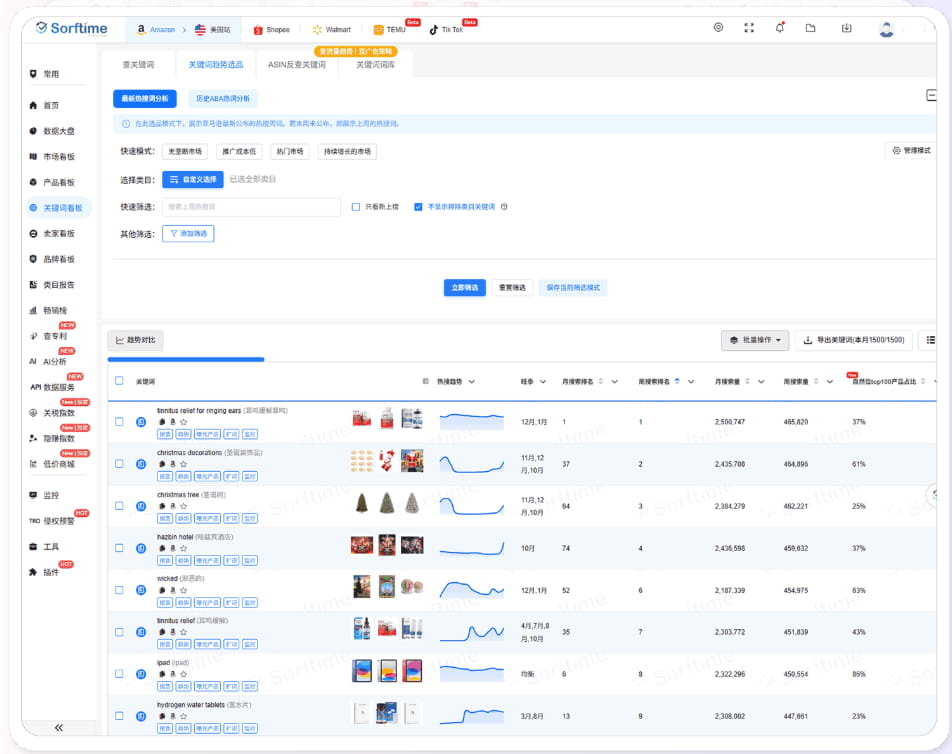Check the christmas tree row checkbox
Viewport: 952px width, 754px height.
[119, 506]
